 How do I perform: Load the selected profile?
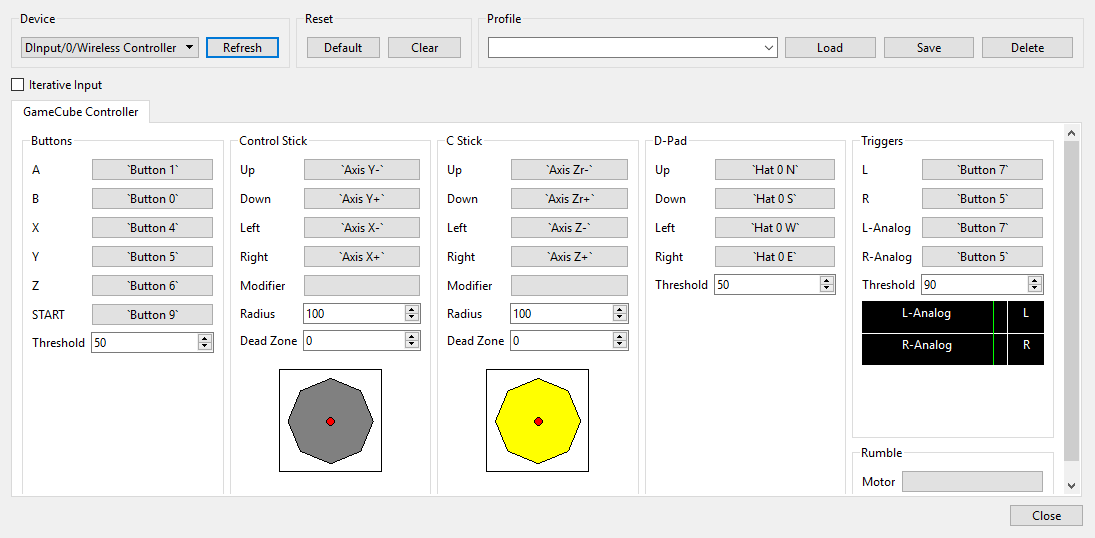829,48
